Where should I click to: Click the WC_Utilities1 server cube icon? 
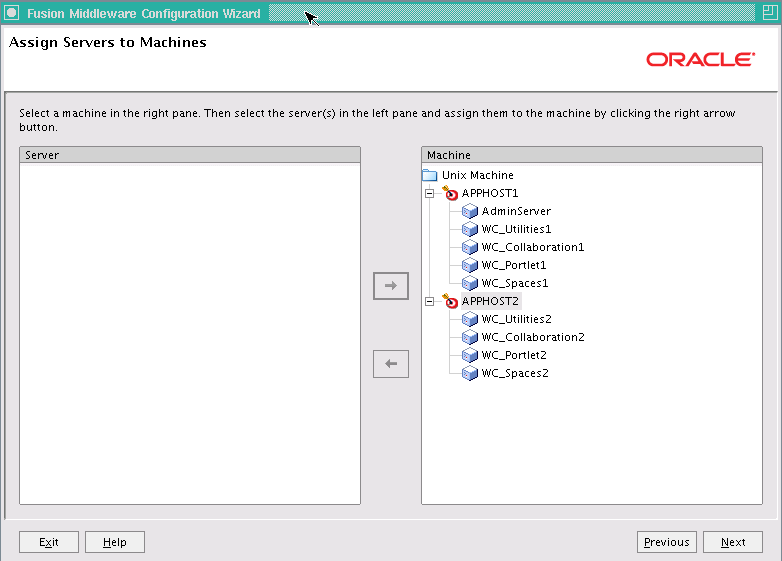tap(470, 229)
